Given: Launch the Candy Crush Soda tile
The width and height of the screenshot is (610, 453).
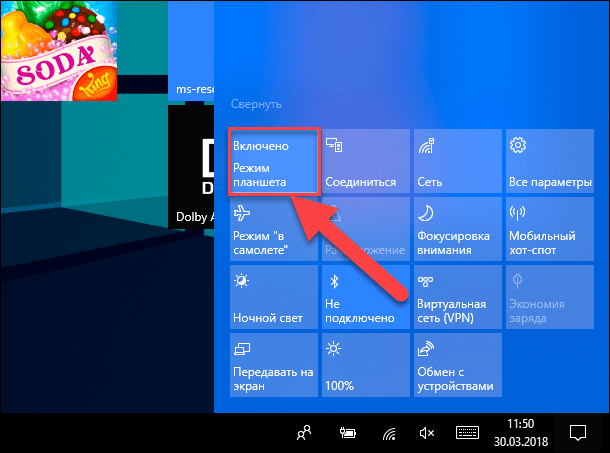Looking at the screenshot, I should click(59, 51).
